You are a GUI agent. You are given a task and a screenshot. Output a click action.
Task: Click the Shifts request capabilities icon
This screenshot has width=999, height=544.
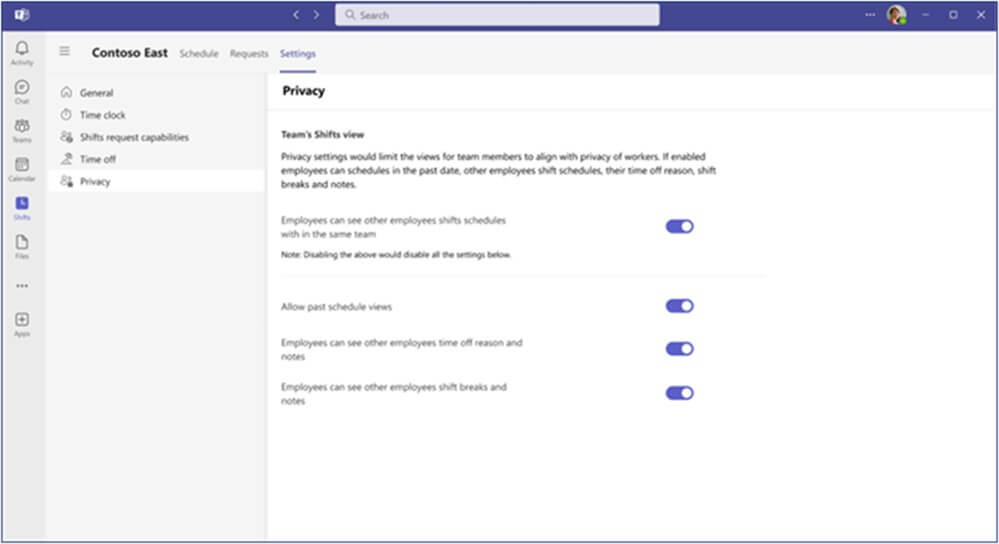click(66, 137)
